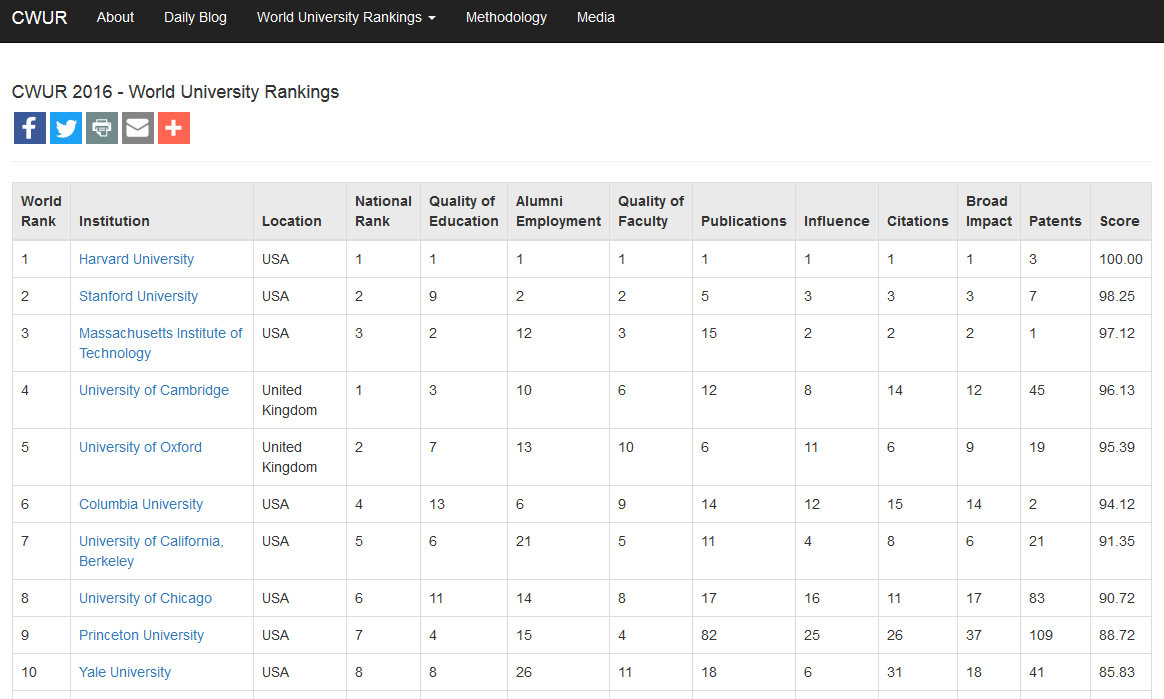Click United Kingdom location in Cambridge row
The image size is (1164, 699).
290,400
